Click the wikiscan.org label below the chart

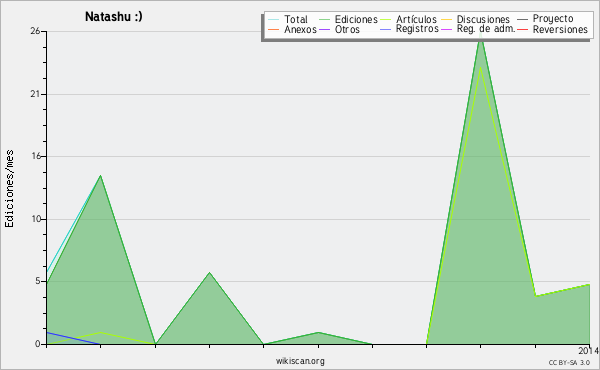[x=300, y=361]
